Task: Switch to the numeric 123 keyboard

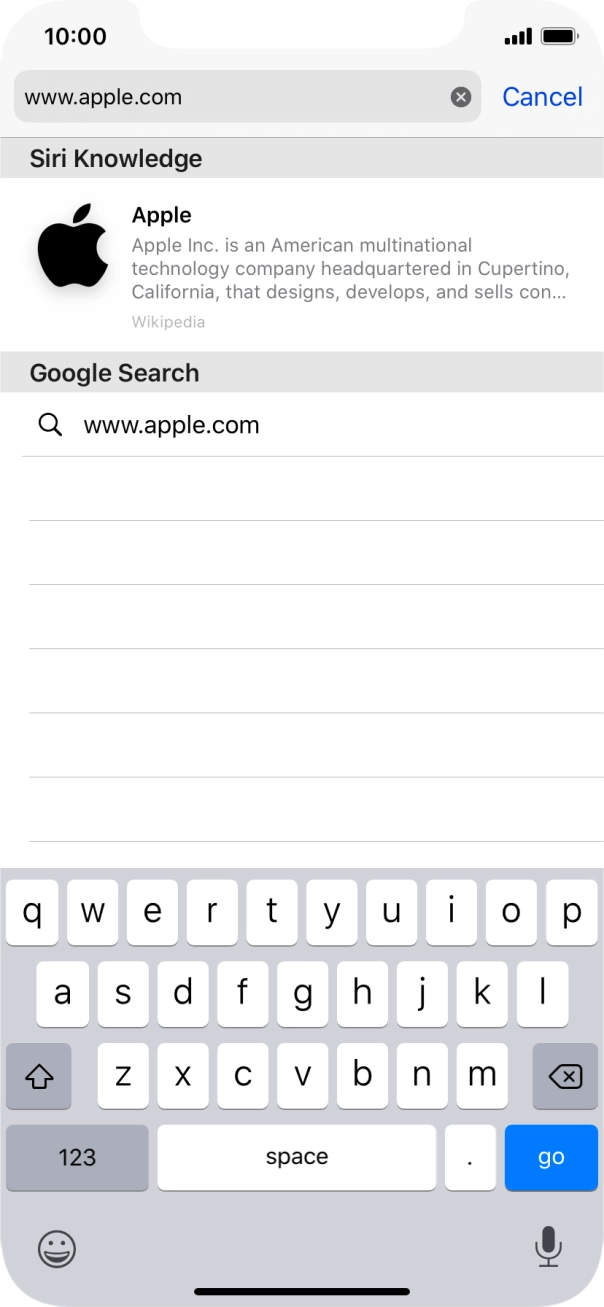Action: [76, 1157]
